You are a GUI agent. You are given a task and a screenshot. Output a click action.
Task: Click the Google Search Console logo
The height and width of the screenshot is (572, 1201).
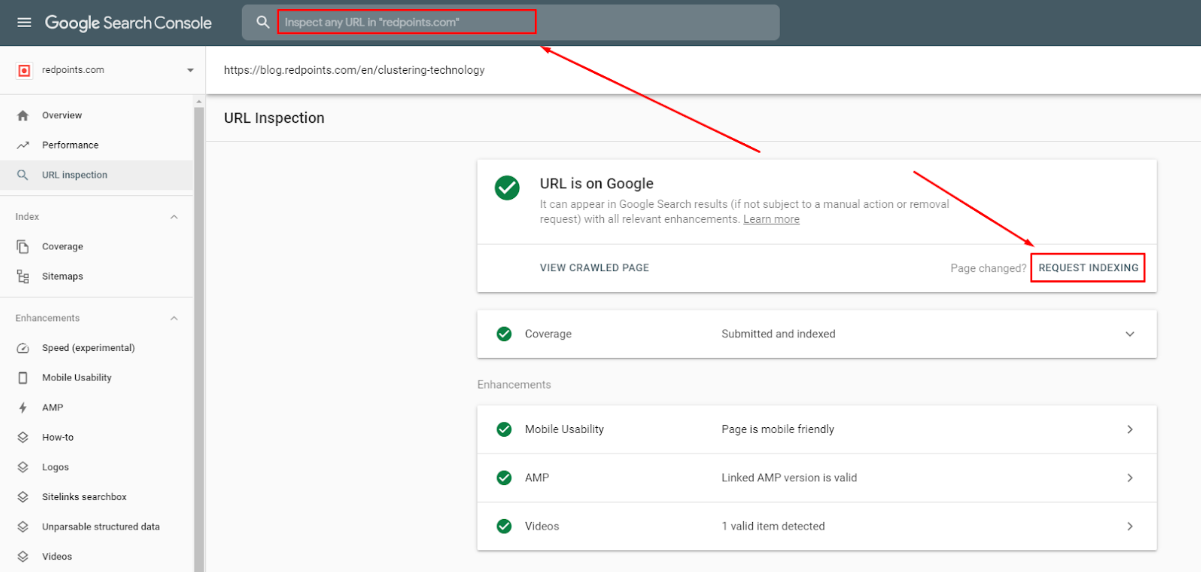click(x=128, y=22)
